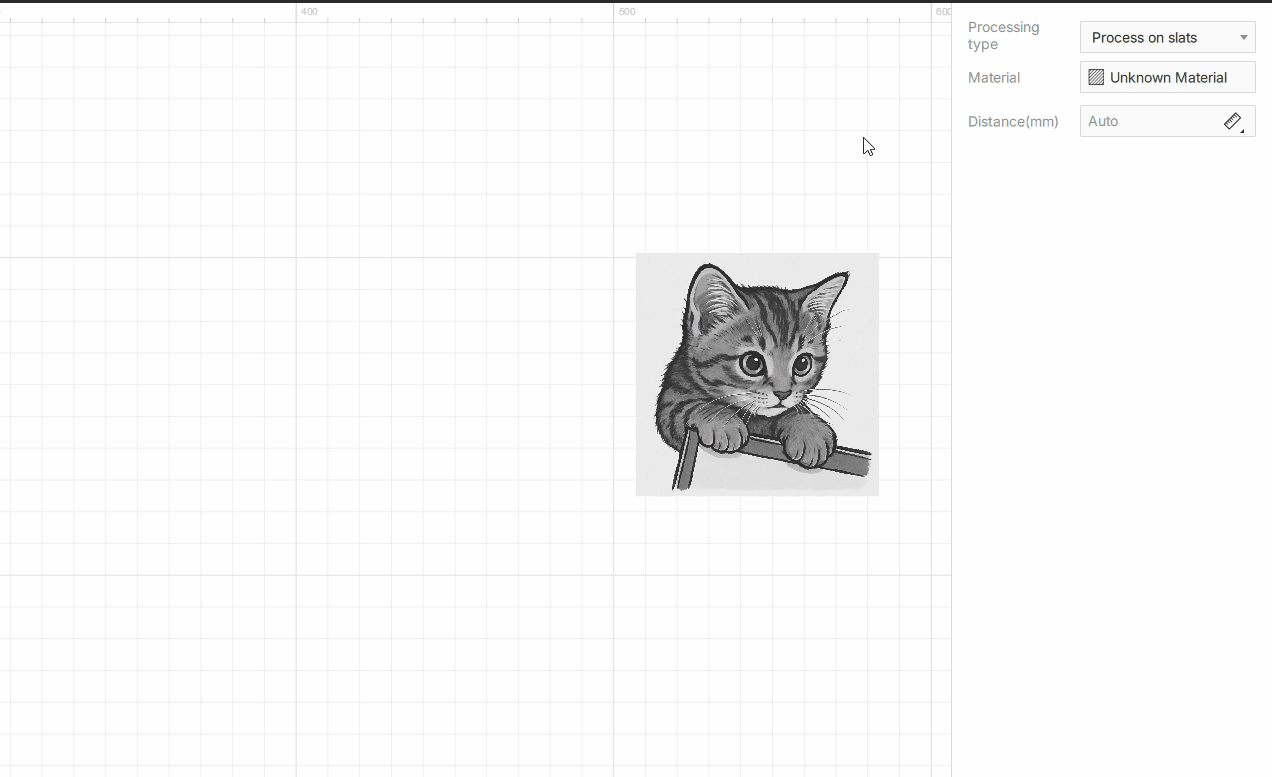Image resolution: width=1272 pixels, height=777 pixels.
Task: Click the ruler measure-distance icon
Action: point(1233,122)
